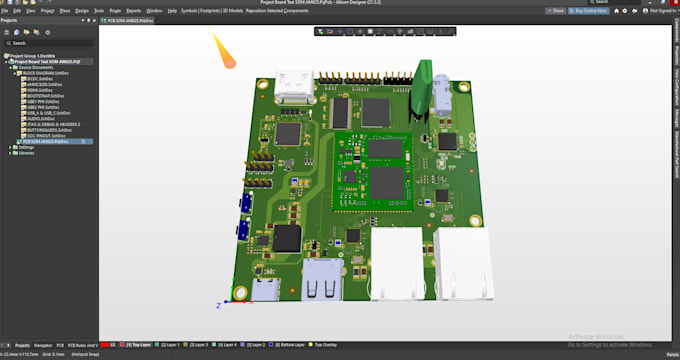
Task: Click the selection filter icon in Active Bar
Action: (x=320, y=32)
